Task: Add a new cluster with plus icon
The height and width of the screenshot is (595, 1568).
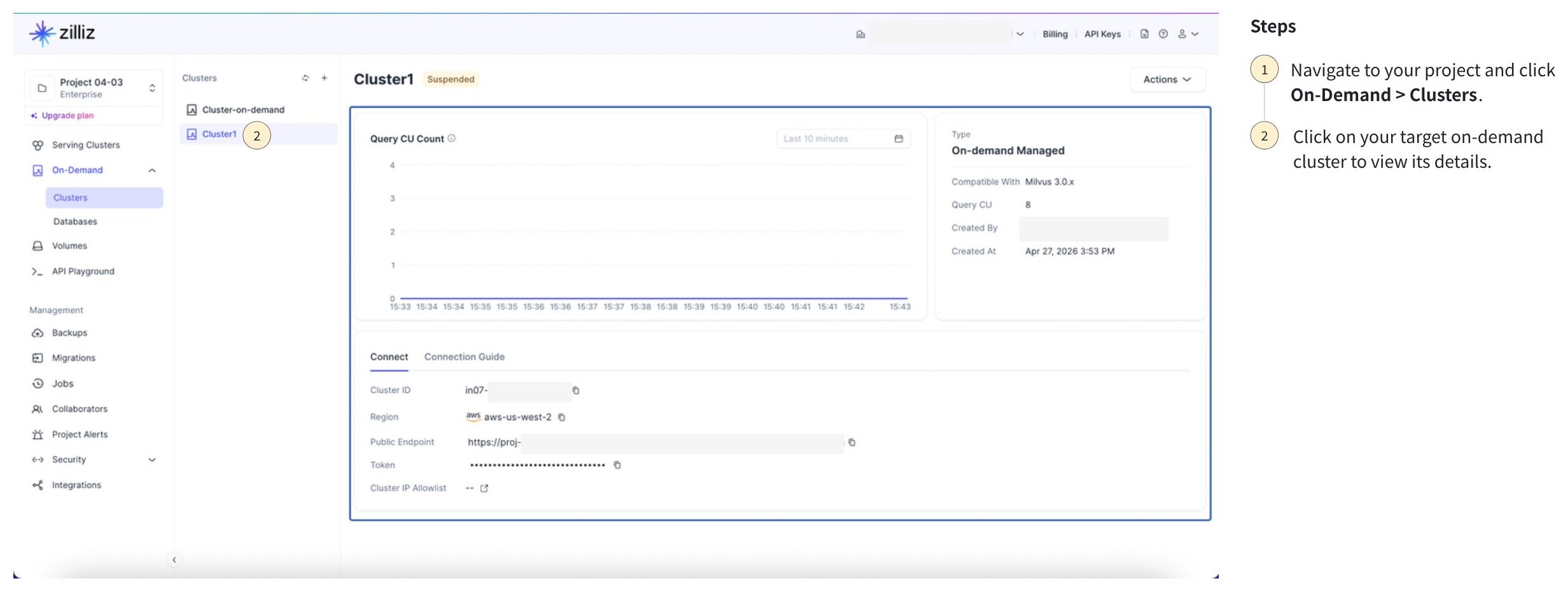Action: 324,78
